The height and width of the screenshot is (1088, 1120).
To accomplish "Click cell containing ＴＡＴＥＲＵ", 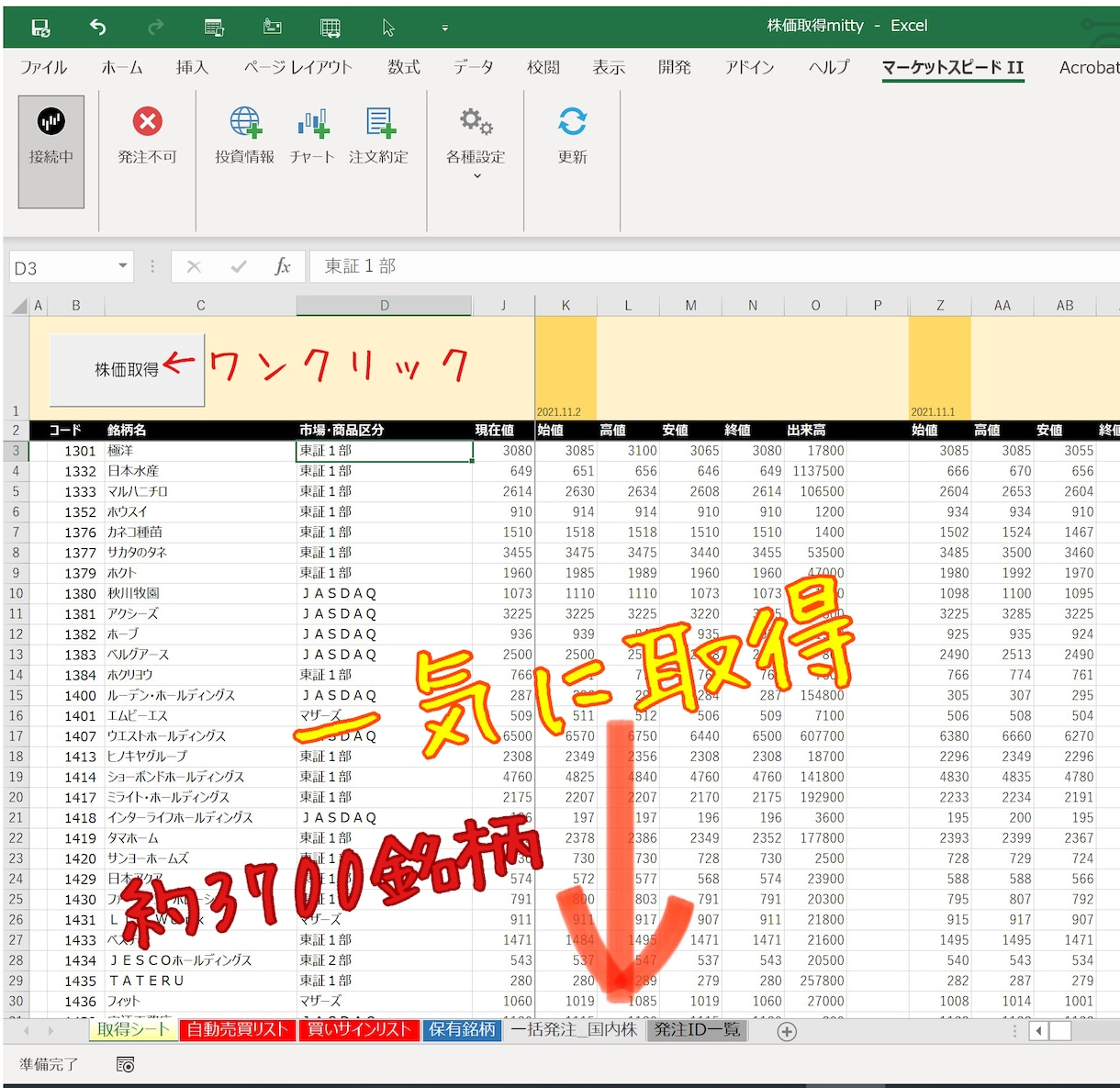I will click(200, 981).
